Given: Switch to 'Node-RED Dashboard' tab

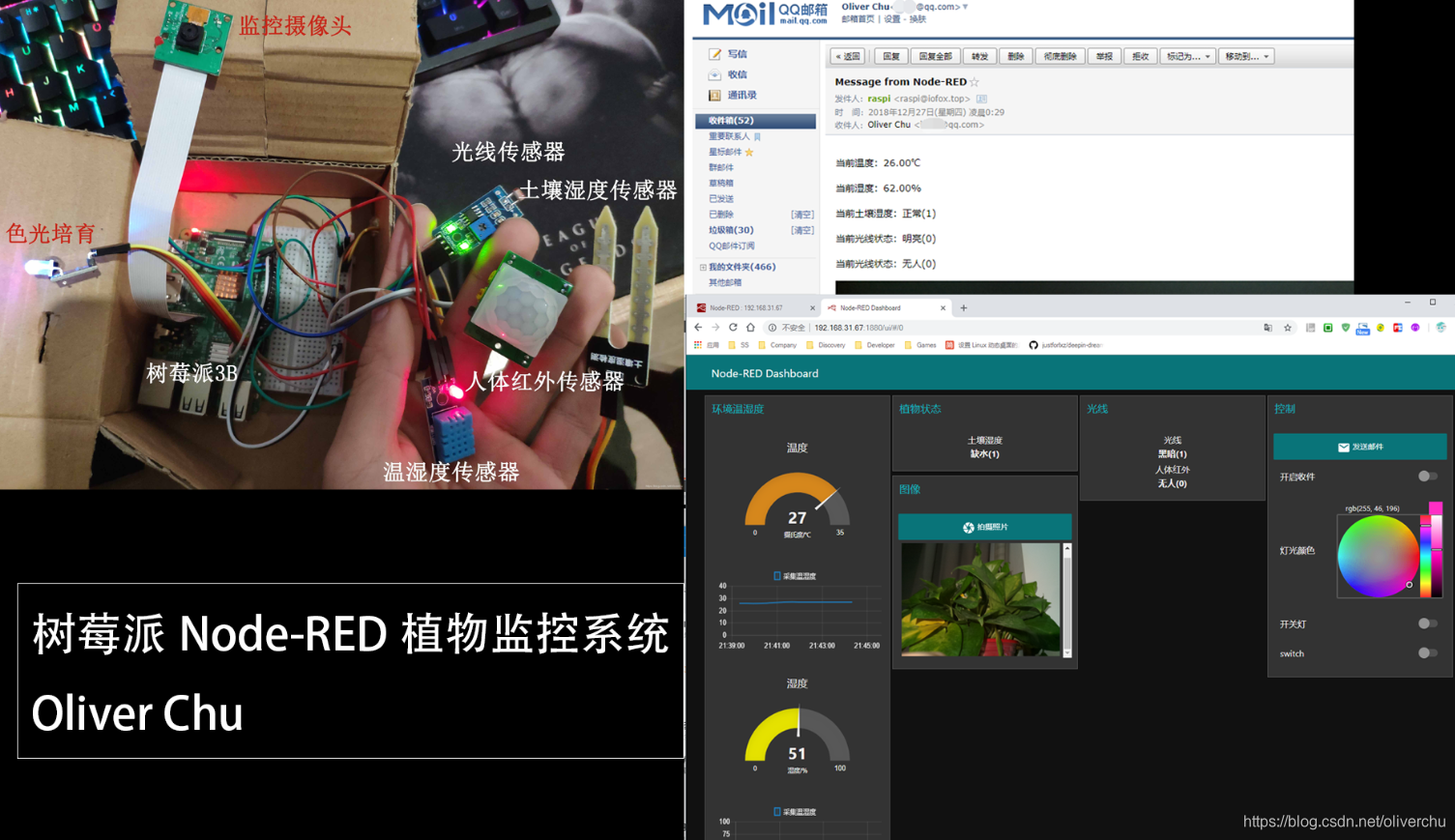Looking at the screenshot, I should click(886, 308).
